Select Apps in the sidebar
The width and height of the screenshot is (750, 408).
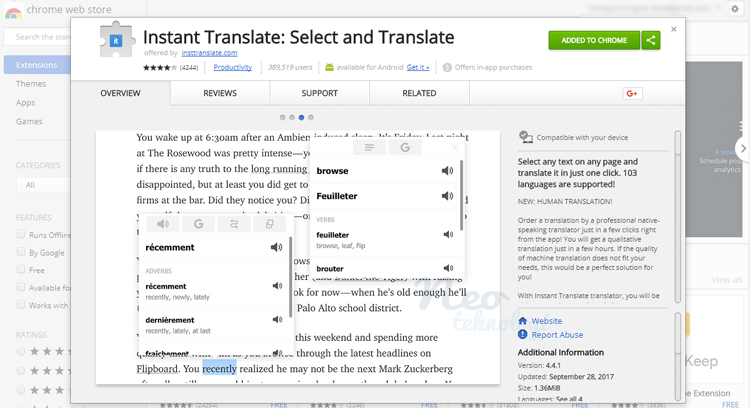[25, 102]
